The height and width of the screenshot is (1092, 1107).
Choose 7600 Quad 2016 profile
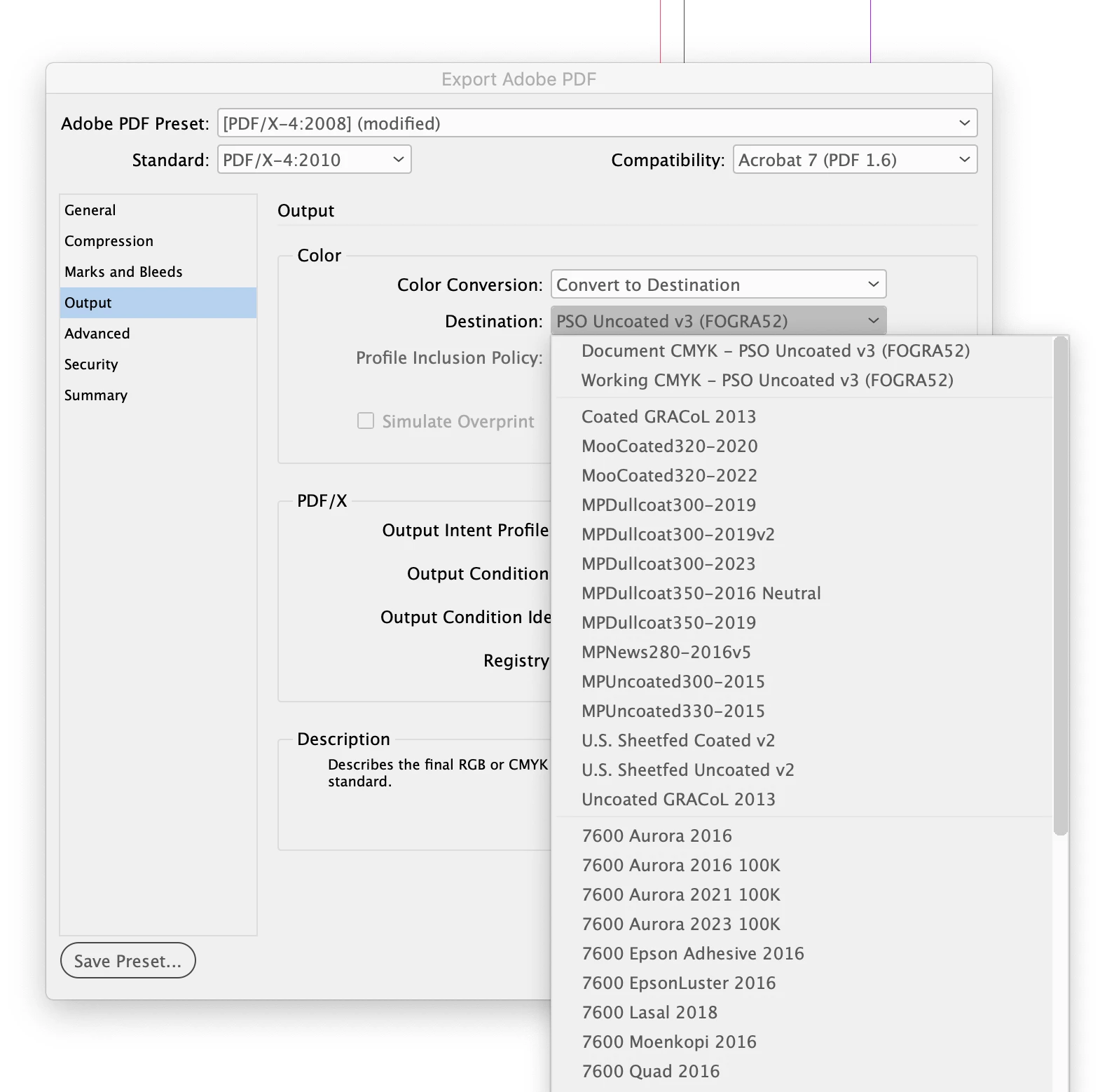point(802,1071)
